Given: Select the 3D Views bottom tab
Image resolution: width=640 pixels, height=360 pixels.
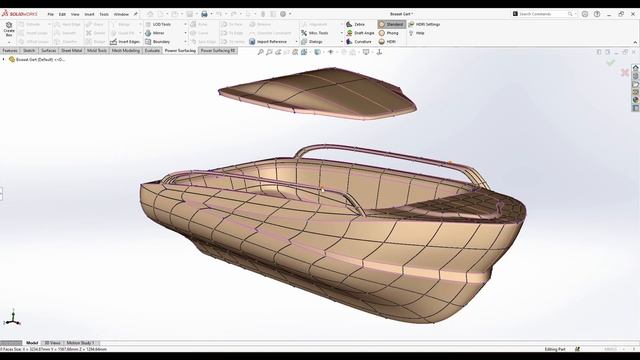Looking at the screenshot, I should click(53, 343).
